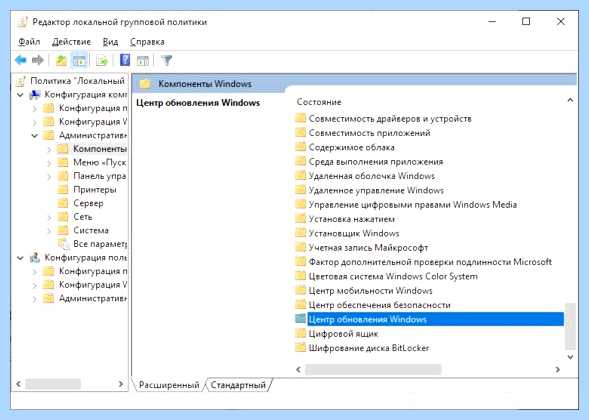The height and width of the screenshot is (420, 589).
Task: Click the tree pane scroll-left arrow
Action: click(18, 384)
